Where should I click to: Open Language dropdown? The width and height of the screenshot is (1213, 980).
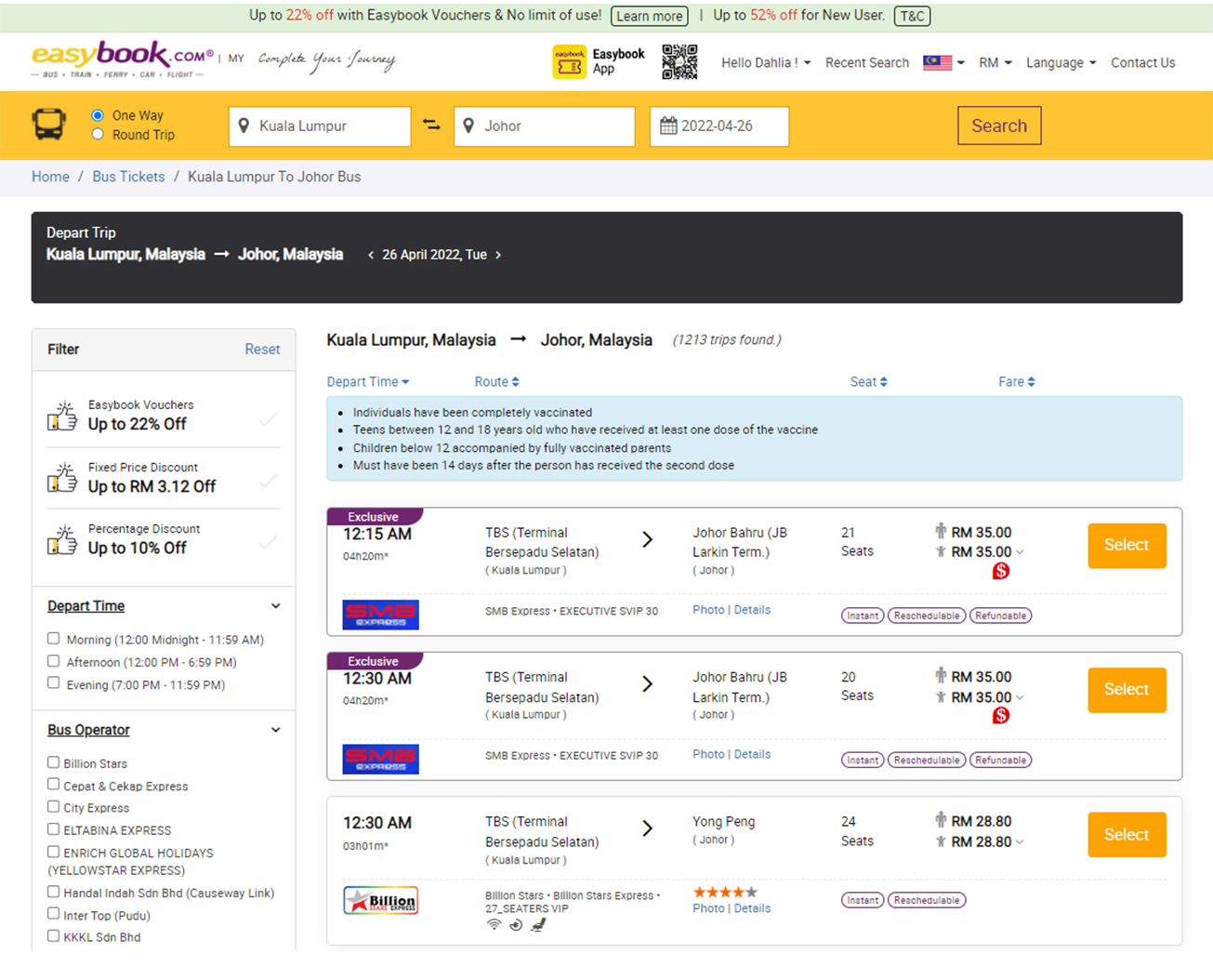pos(1061,62)
